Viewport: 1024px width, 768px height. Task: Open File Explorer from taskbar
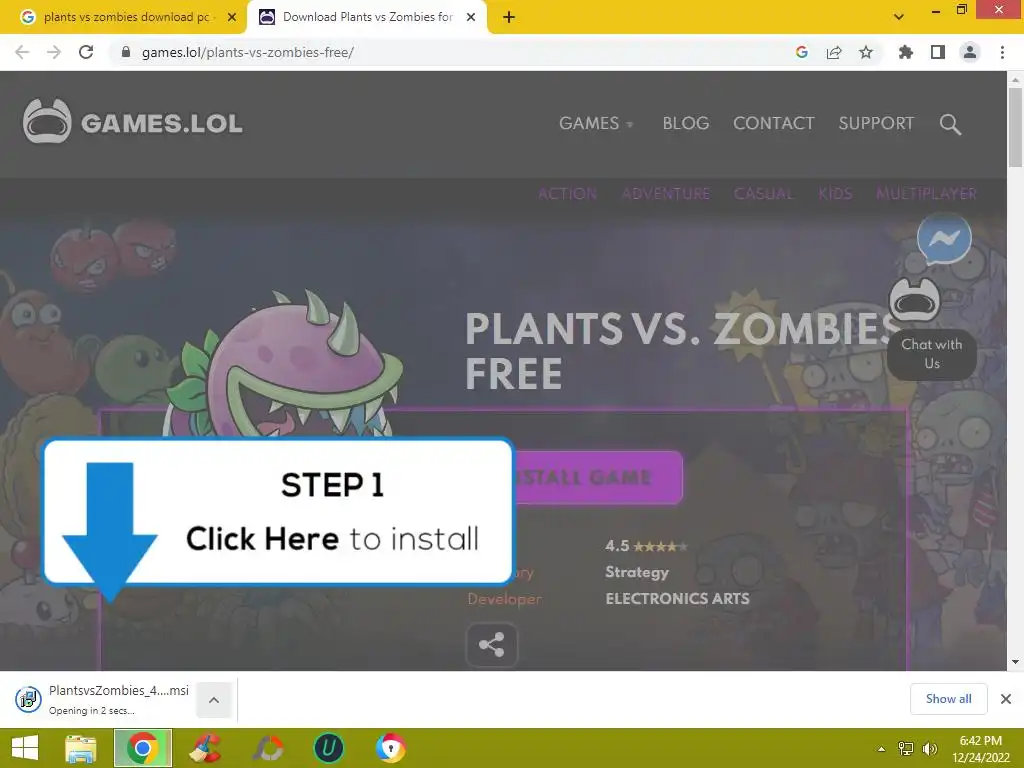click(81, 748)
